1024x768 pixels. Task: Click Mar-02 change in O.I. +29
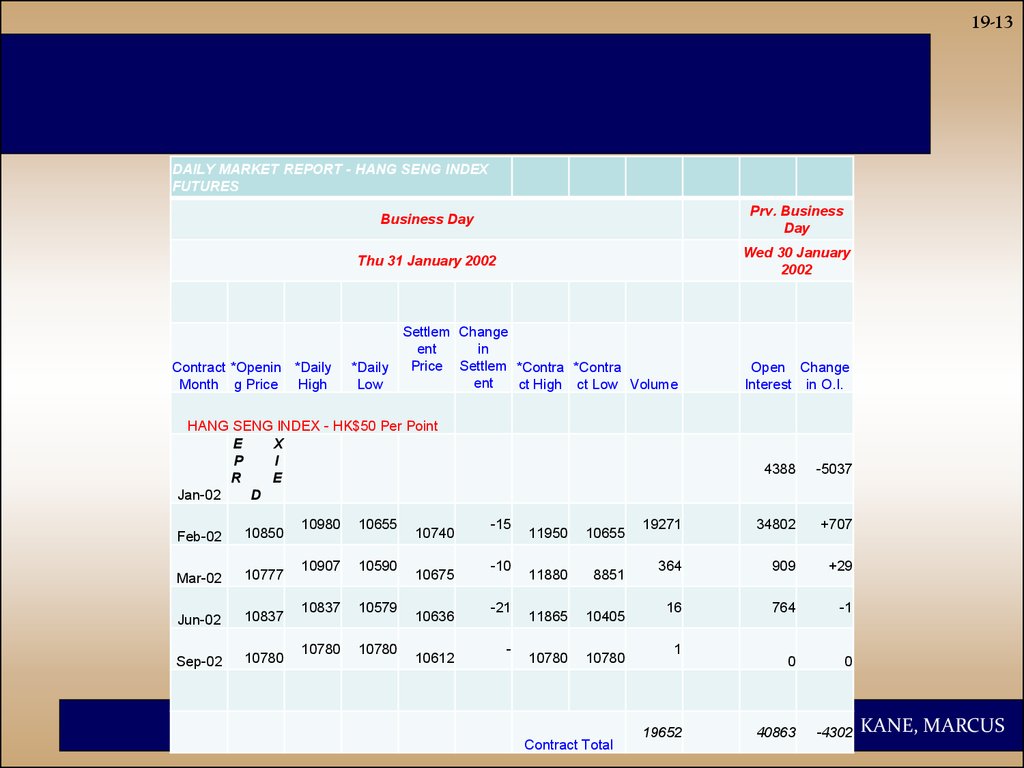(840, 566)
